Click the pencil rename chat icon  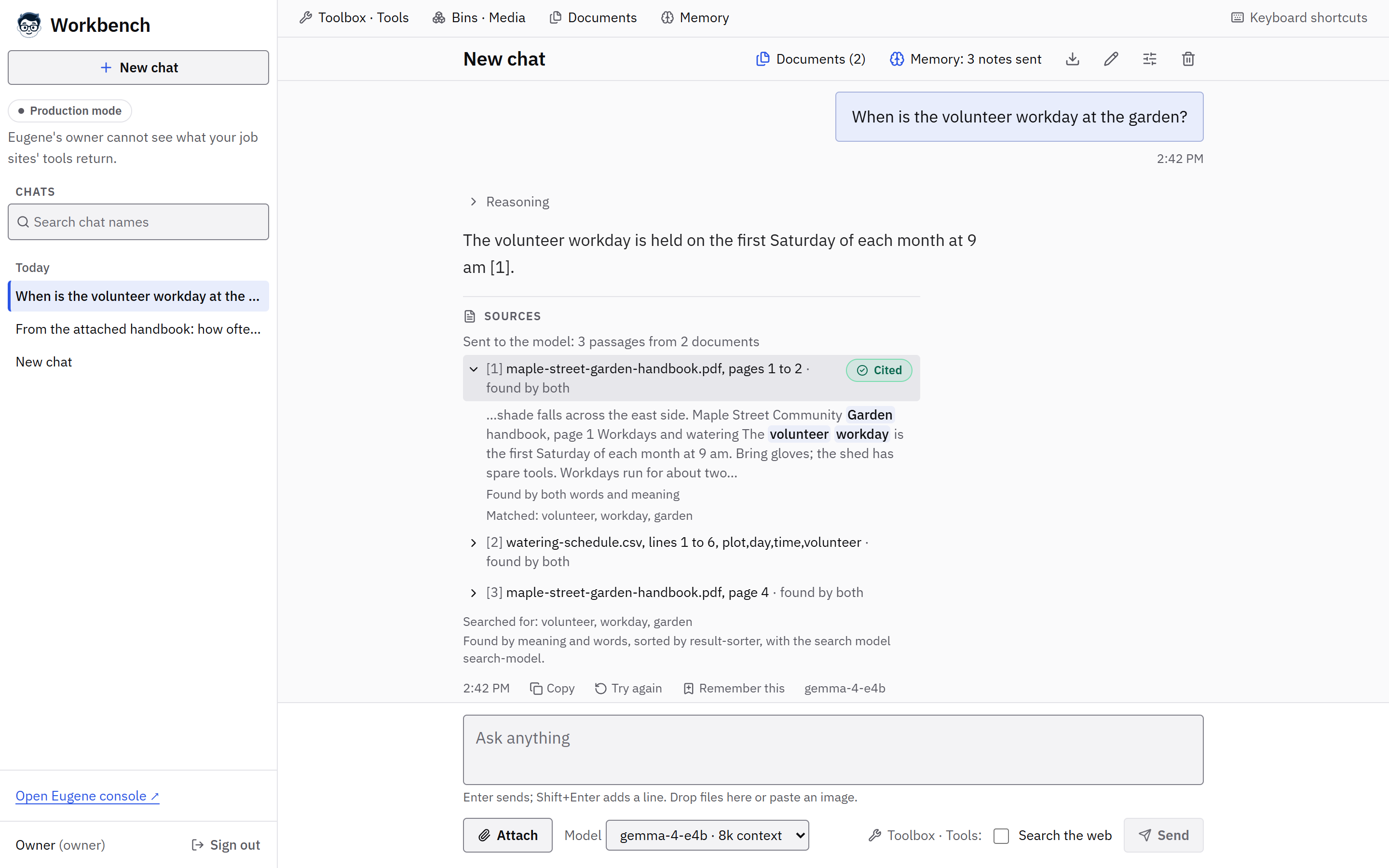click(x=1111, y=59)
